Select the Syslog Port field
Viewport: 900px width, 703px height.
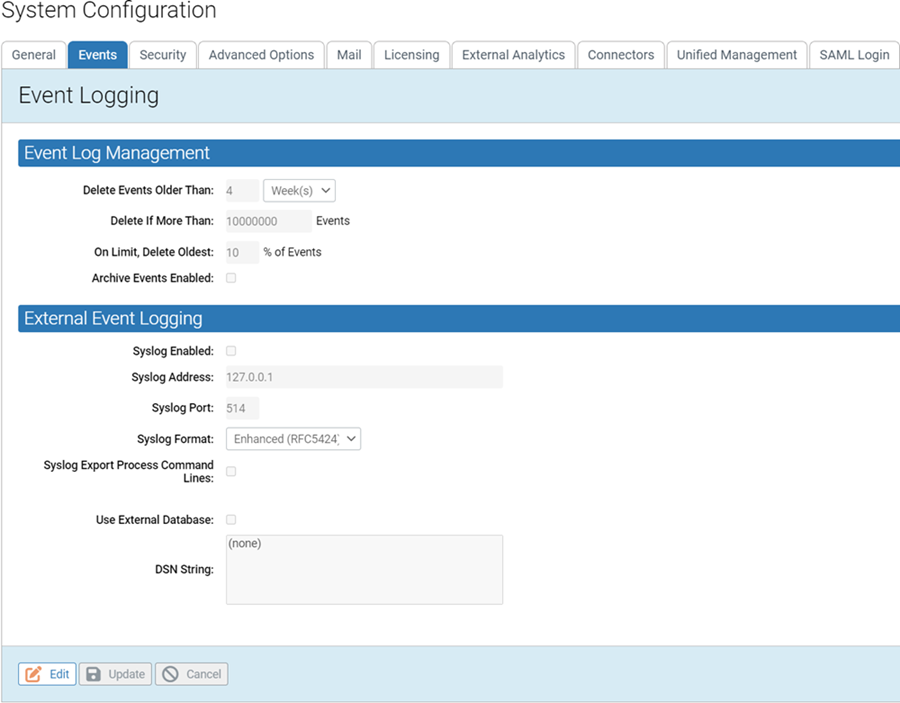(240, 408)
